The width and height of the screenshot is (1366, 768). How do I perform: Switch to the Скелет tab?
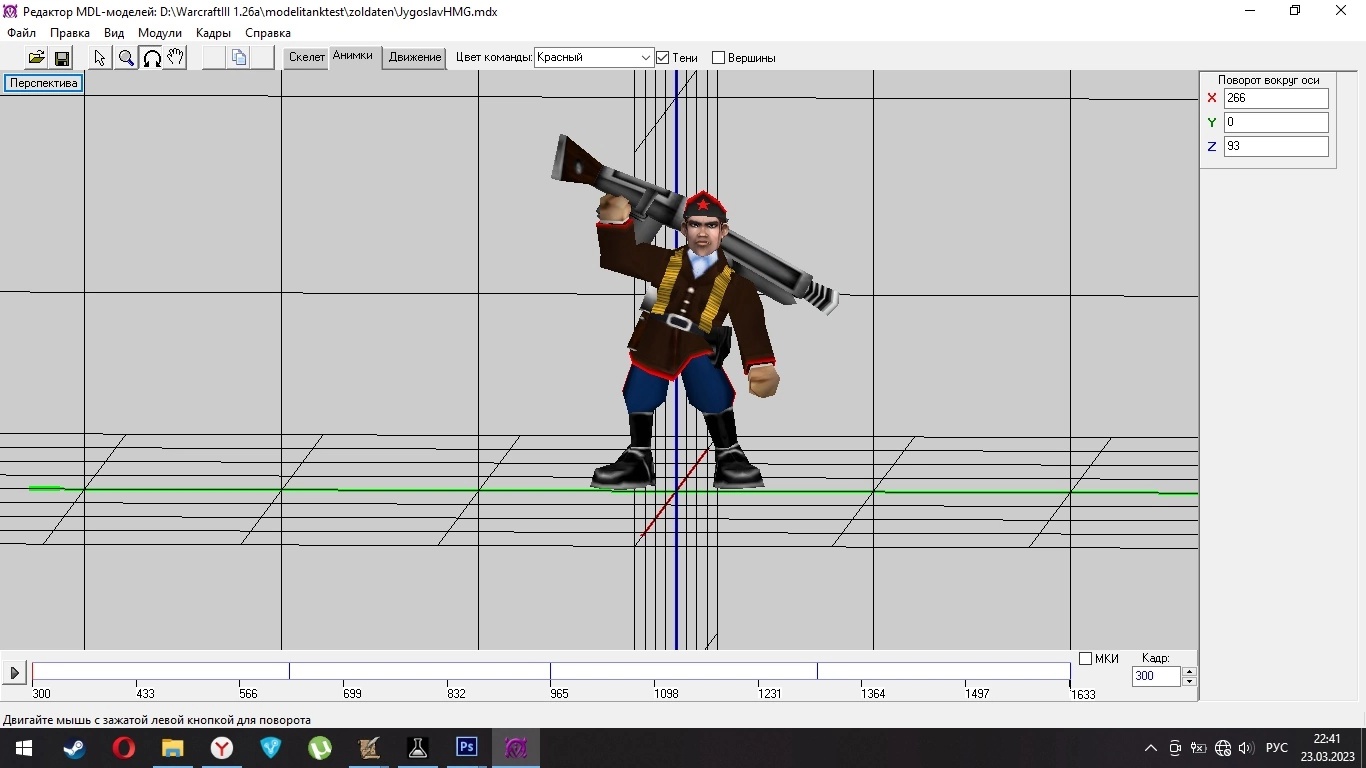[306, 57]
